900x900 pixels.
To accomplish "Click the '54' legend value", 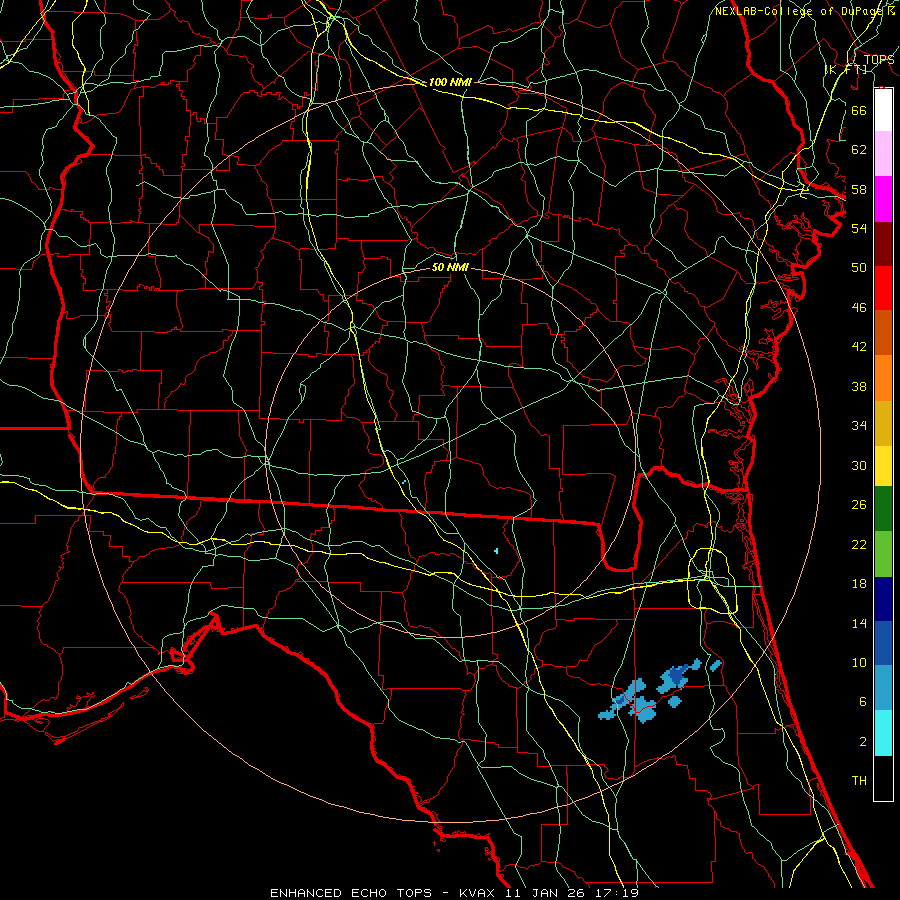I will pyautogui.click(x=859, y=228).
